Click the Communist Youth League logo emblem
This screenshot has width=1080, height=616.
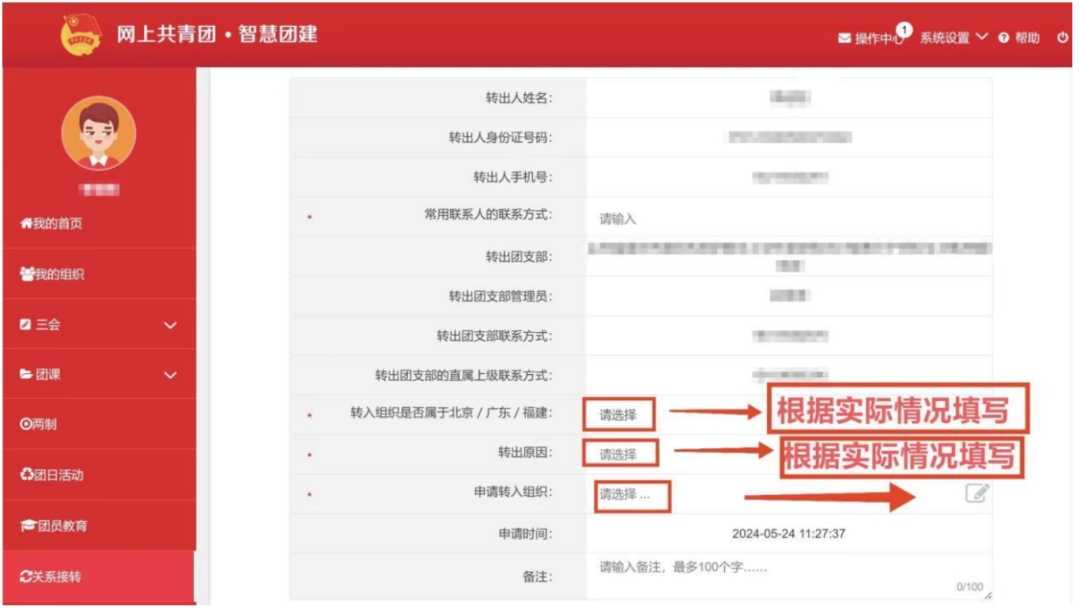(x=81, y=35)
